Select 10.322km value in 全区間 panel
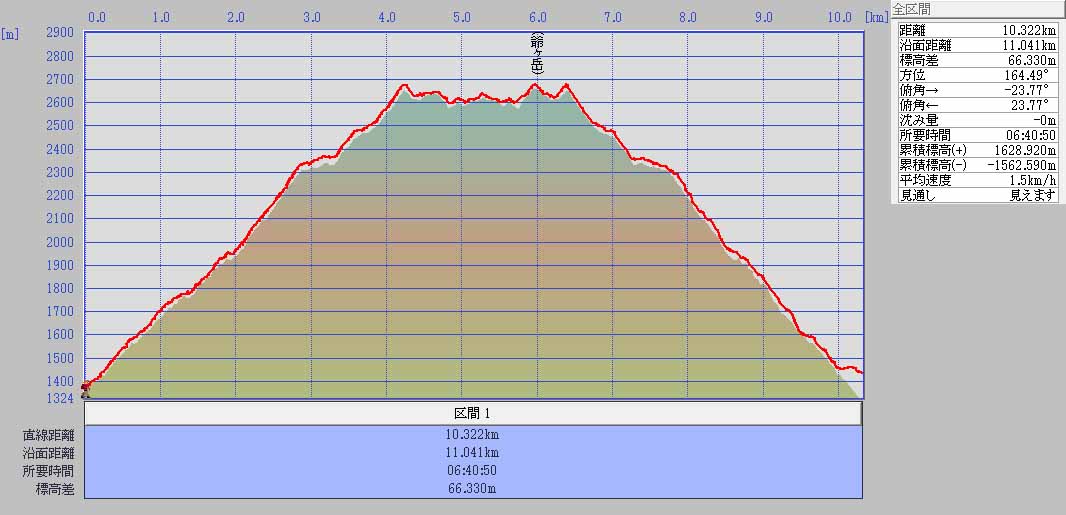This screenshot has height=515, width=1066. coord(1029,30)
